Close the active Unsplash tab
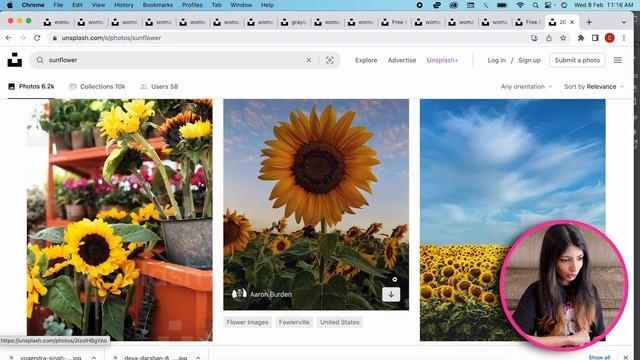 point(572,22)
